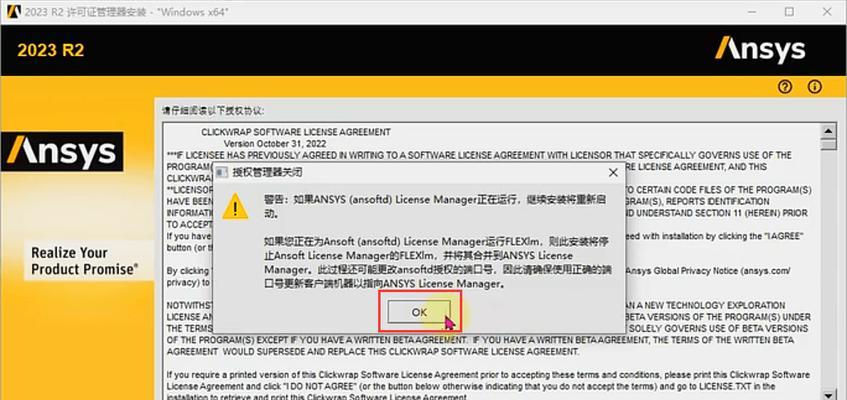The height and width of the screenshot is (400, 847).
Task: Click the license agreement scrollbar thumb
Action: pyautogui.click(x=828, y=144)
